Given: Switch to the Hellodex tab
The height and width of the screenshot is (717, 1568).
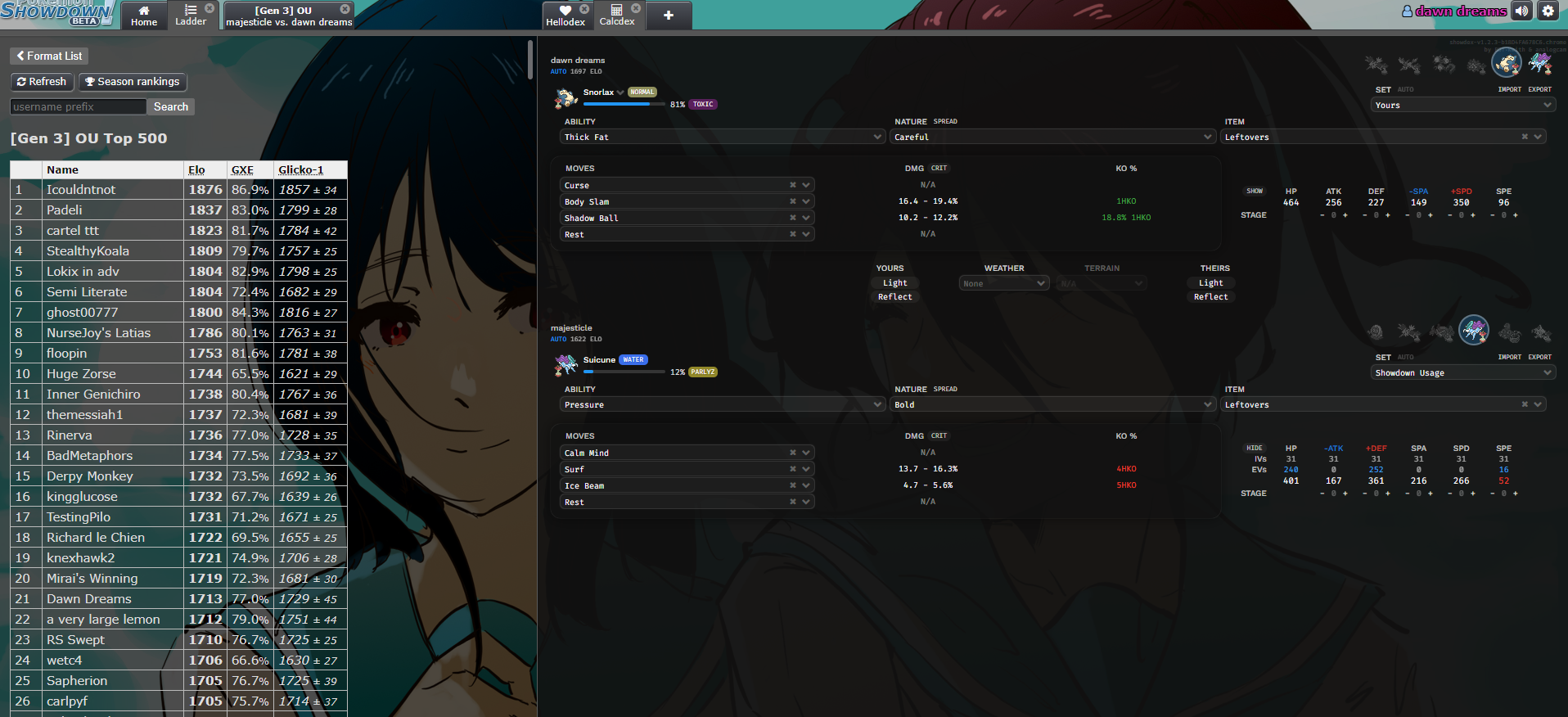Looking at the screenshot, I should 565,16.
